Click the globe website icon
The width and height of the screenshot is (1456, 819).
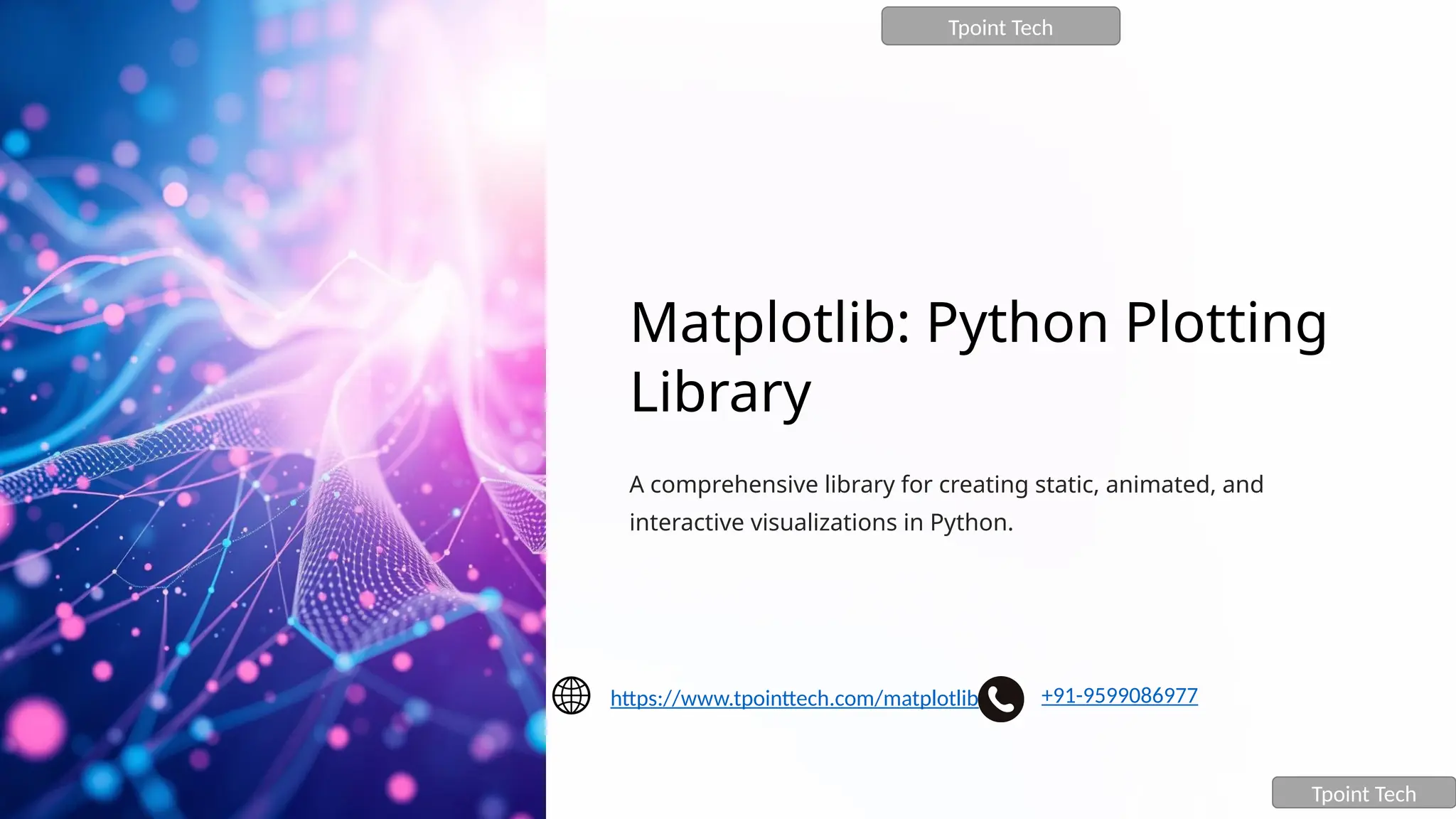tap(571, 695)
